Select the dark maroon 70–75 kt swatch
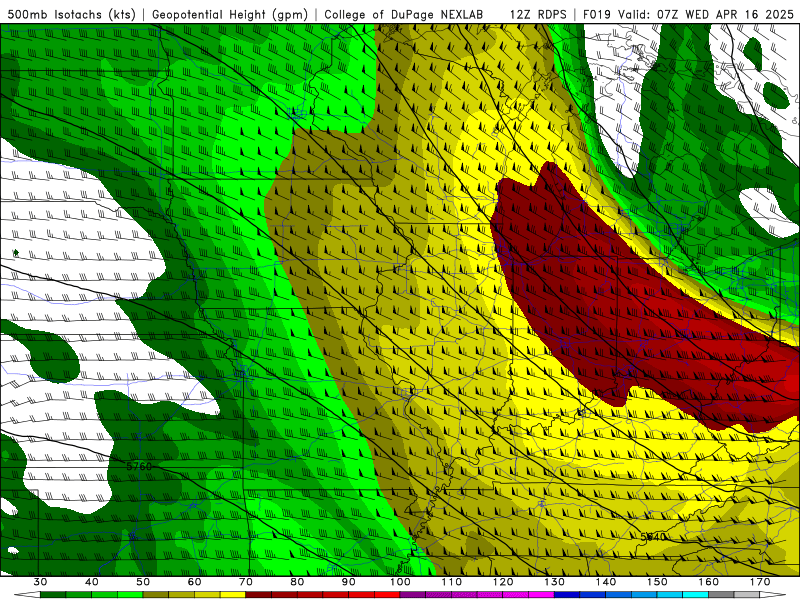 pyautogui.click(x=259, y=594)
